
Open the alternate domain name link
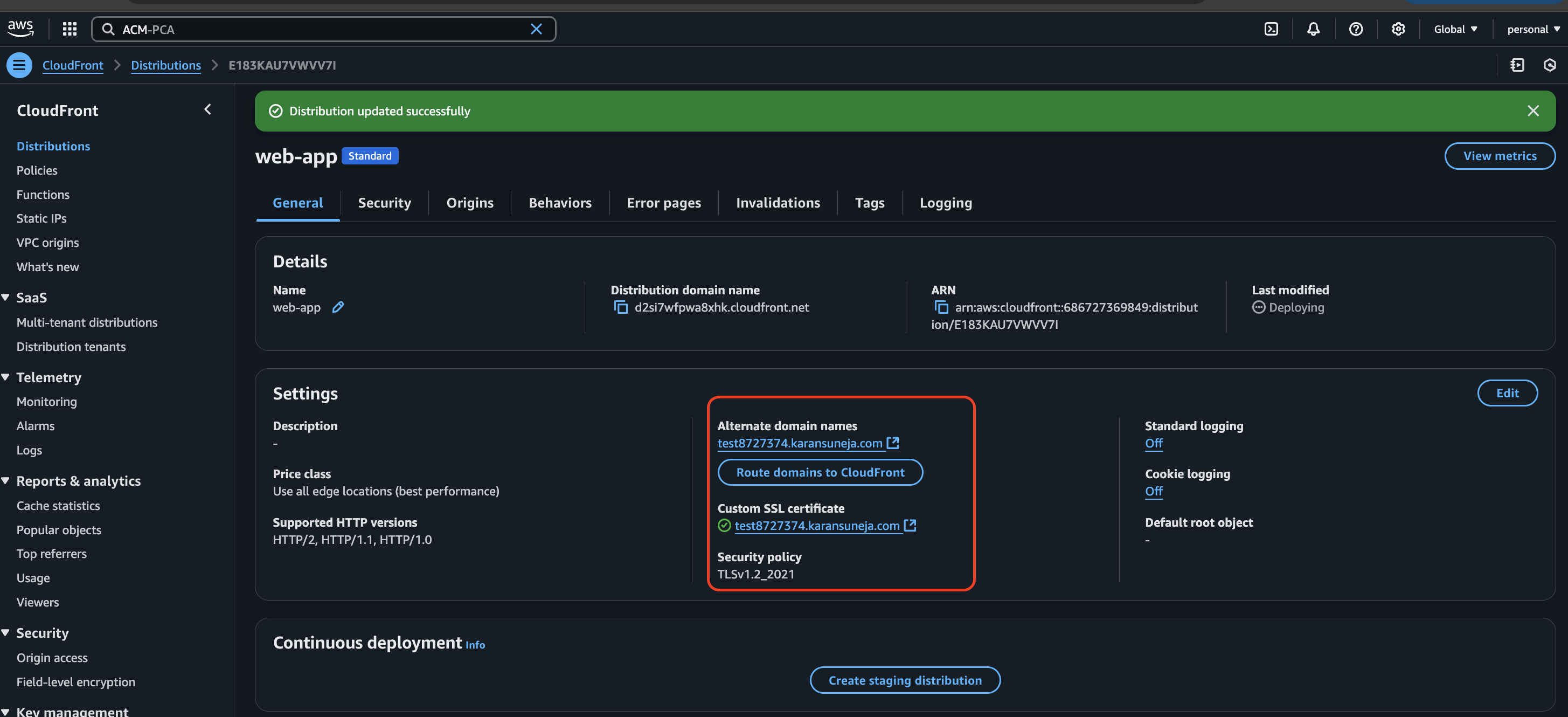[800, 443]
